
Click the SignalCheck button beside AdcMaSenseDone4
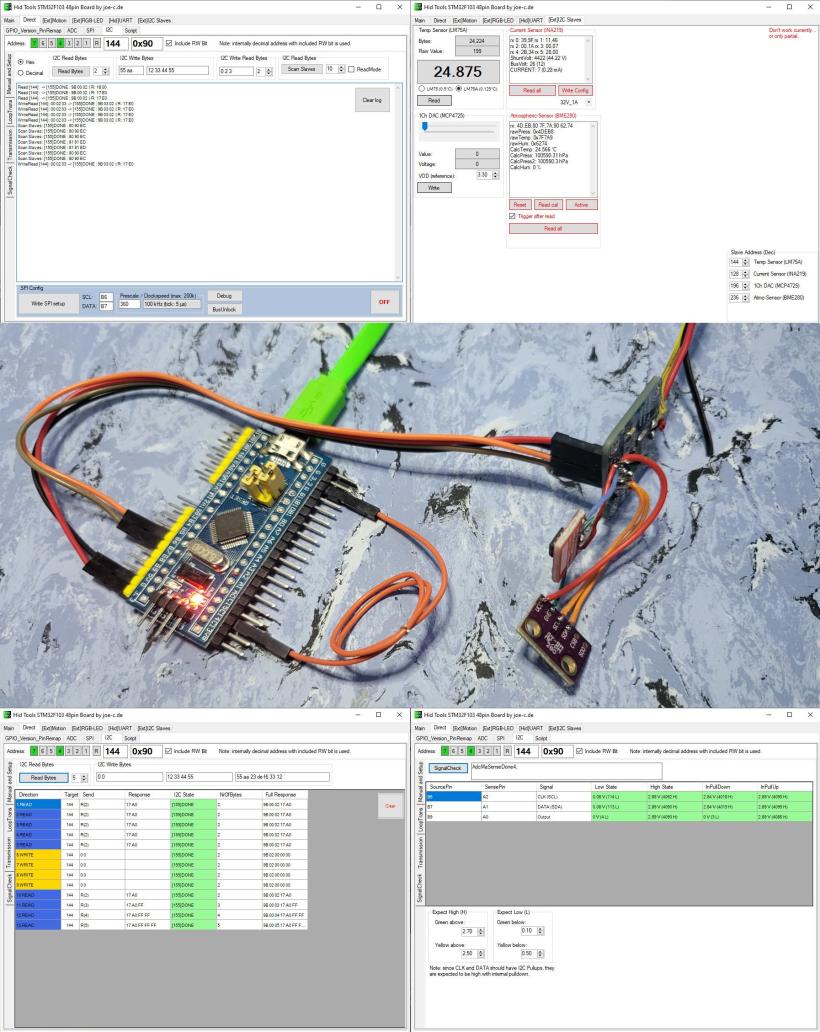[x=449, y=768]
